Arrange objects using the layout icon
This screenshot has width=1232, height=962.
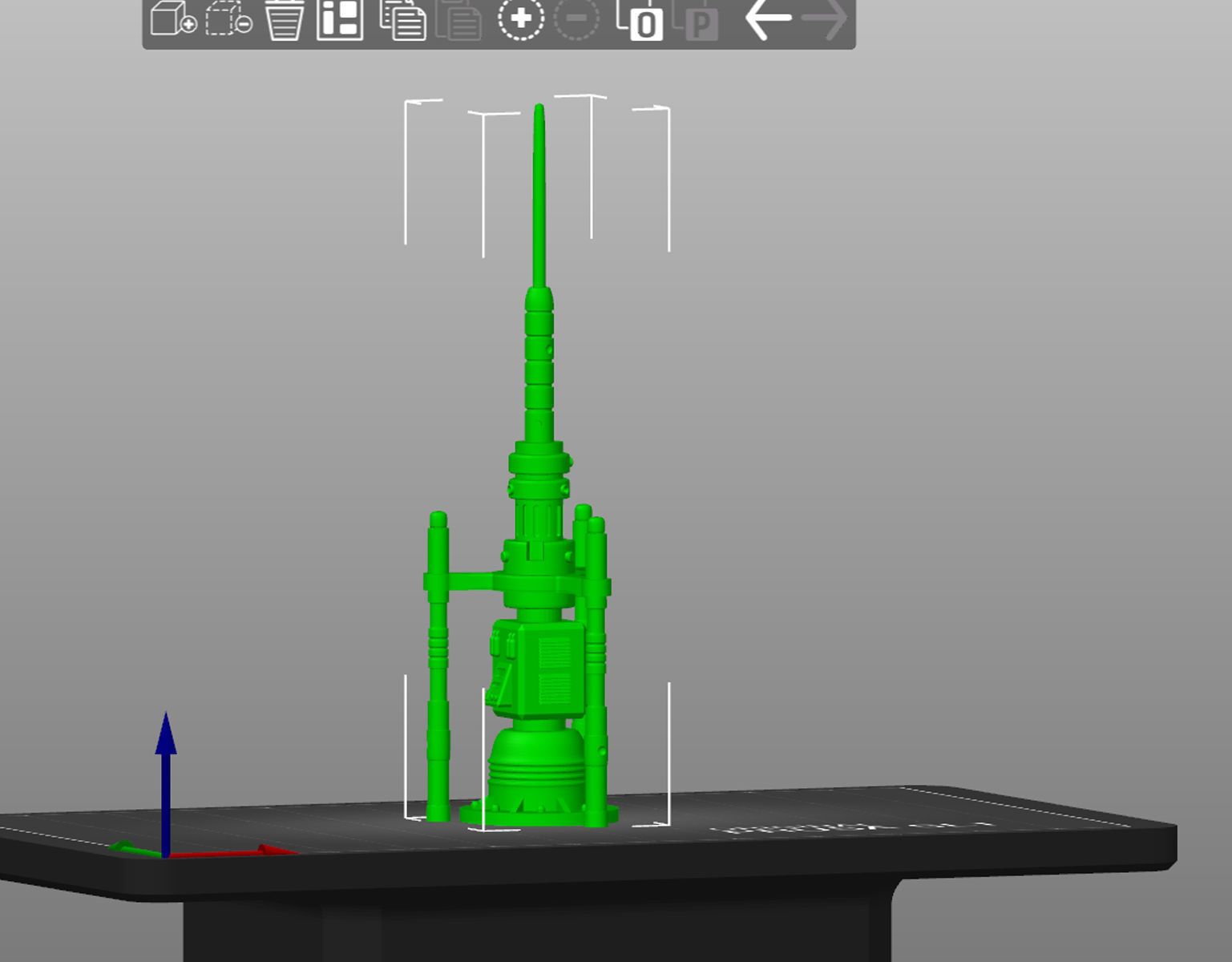tap(340, 19)
